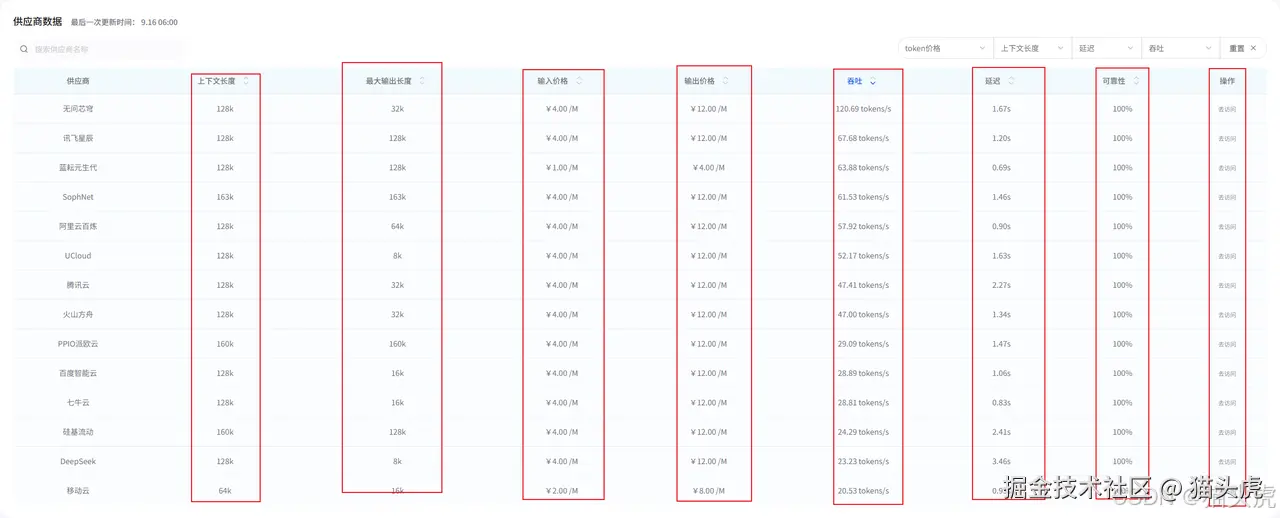Click 去访问 link for 百度智能云 row
The width and height of the screenshot is (1280, 518).
coord(1227,374)
